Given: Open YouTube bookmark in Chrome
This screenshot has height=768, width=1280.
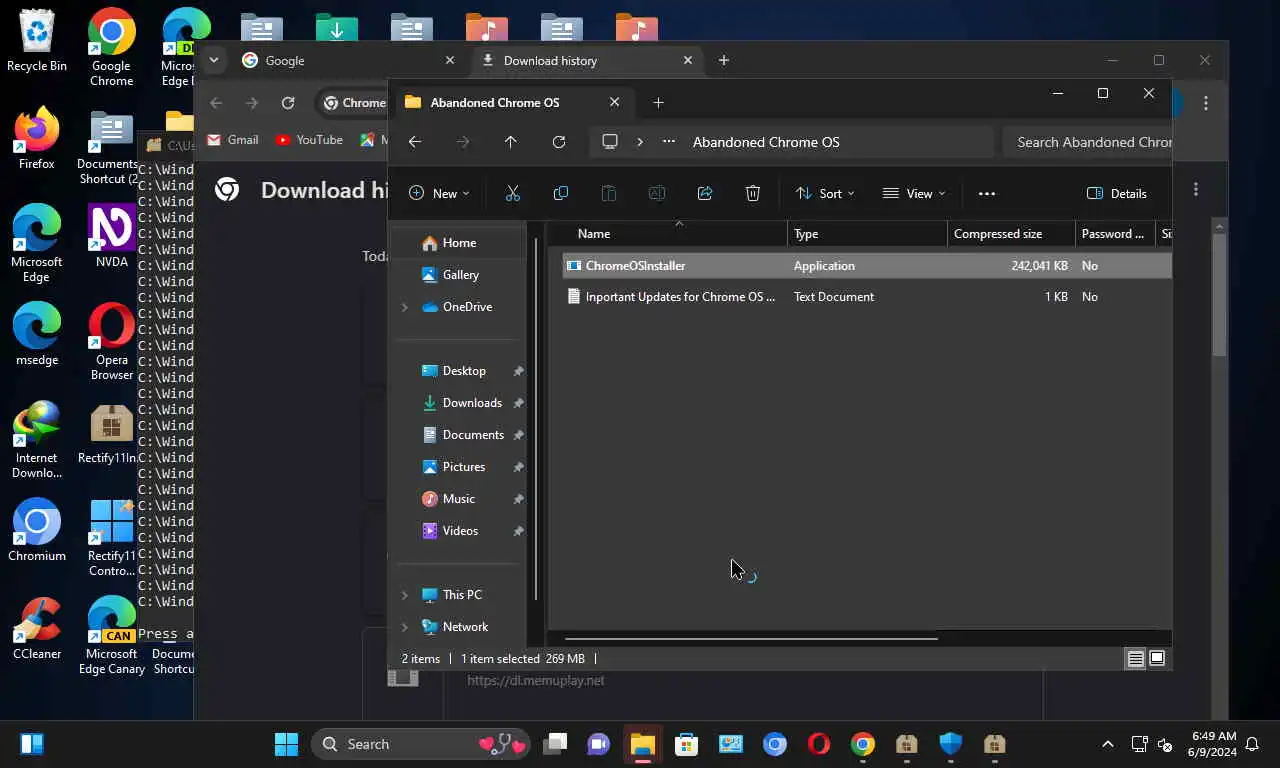Looking at the screenshot, I should coord(309,140).
